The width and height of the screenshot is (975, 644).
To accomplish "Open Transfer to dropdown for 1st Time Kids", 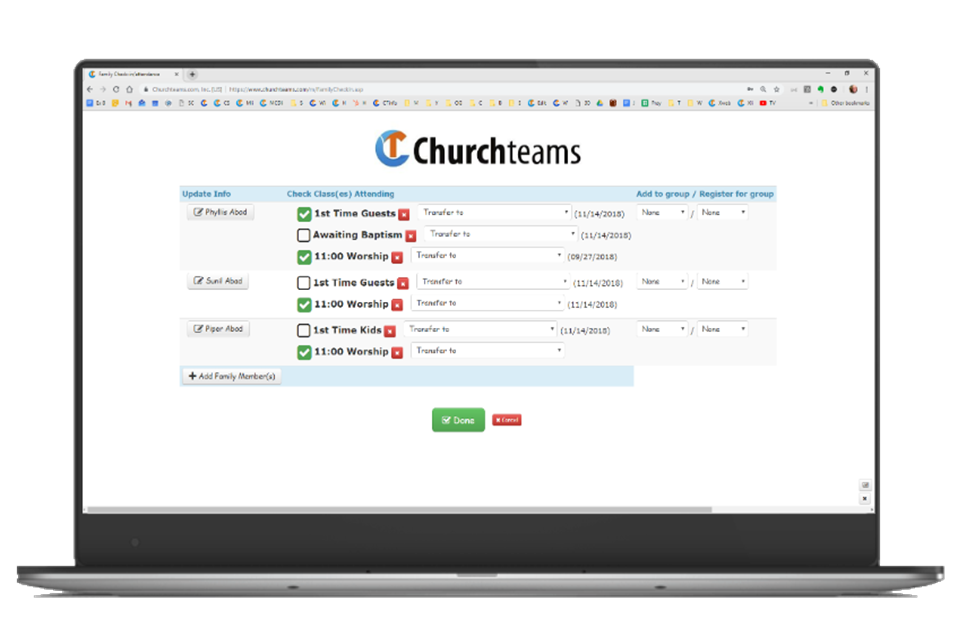I will 480,329.
